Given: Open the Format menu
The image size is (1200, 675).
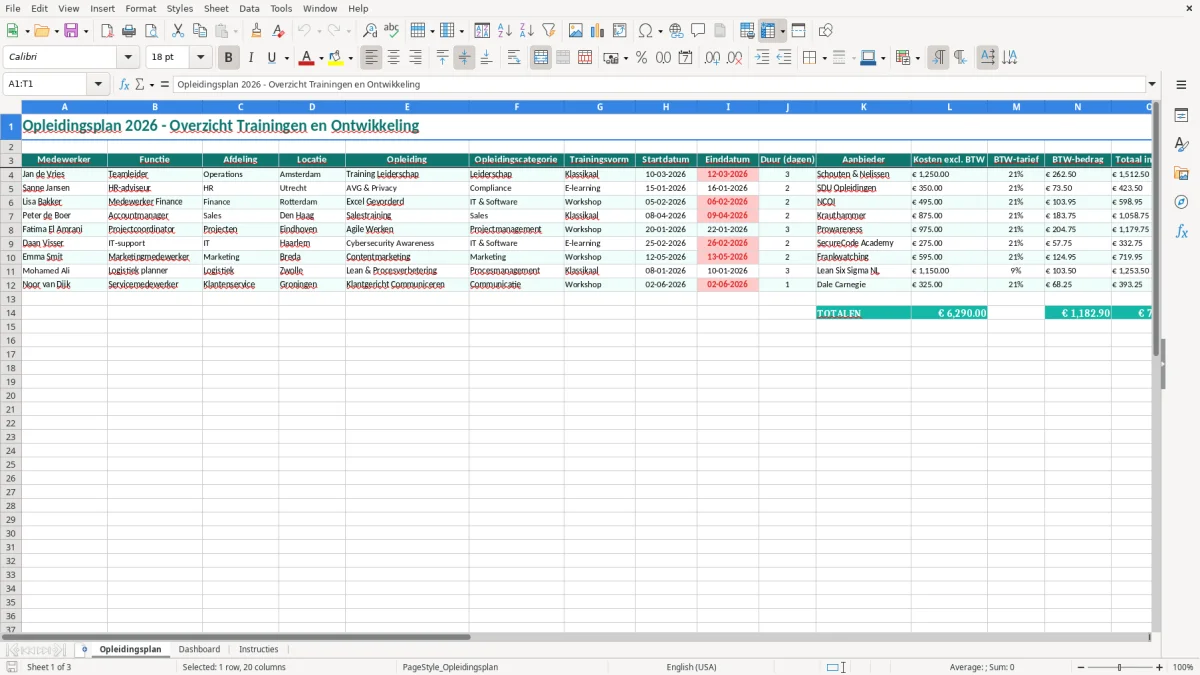Looking at the screenshot, I should coord(140,8).
